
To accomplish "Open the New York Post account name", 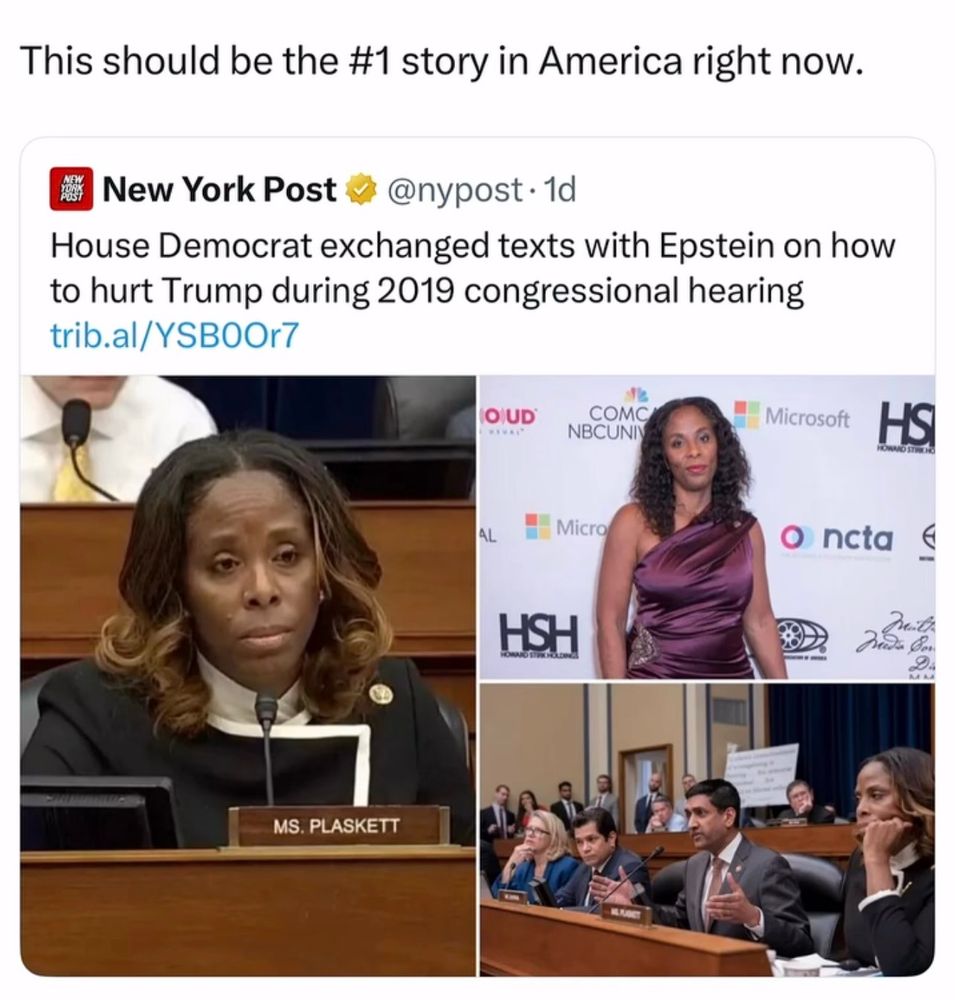I will tap(219, 189).
